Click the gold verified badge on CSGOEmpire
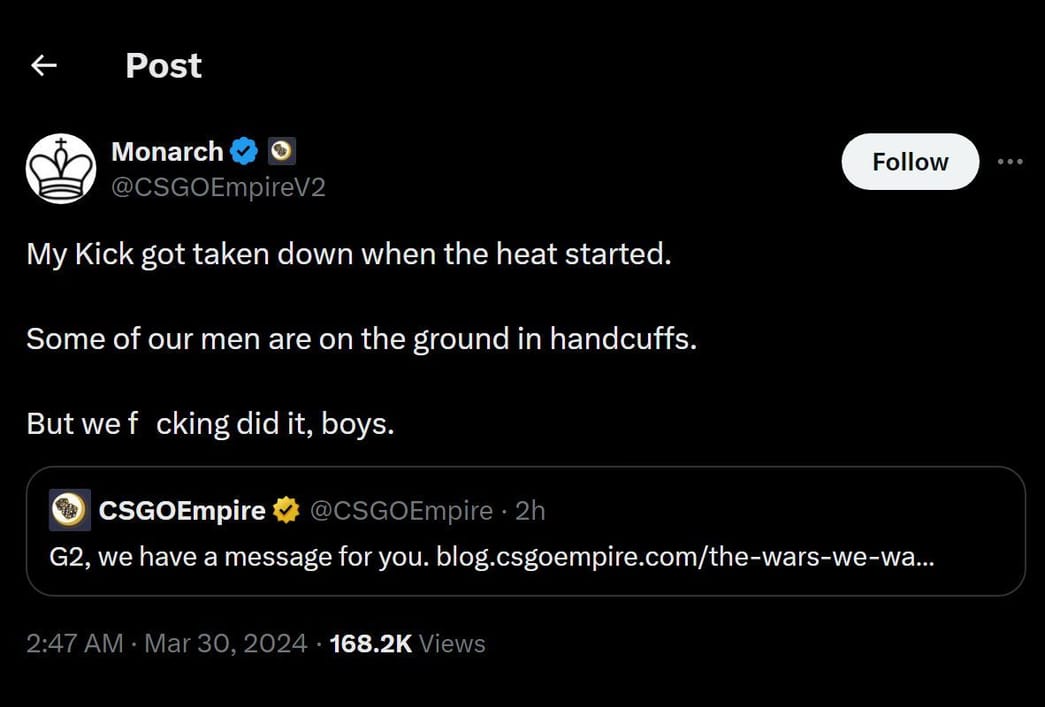Viewport: 1045px width, 707px height. [x=286, y=511]
